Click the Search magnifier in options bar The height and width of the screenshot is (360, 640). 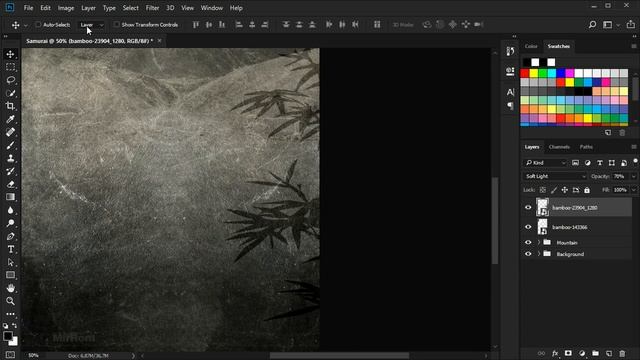[x=592, y=25]
